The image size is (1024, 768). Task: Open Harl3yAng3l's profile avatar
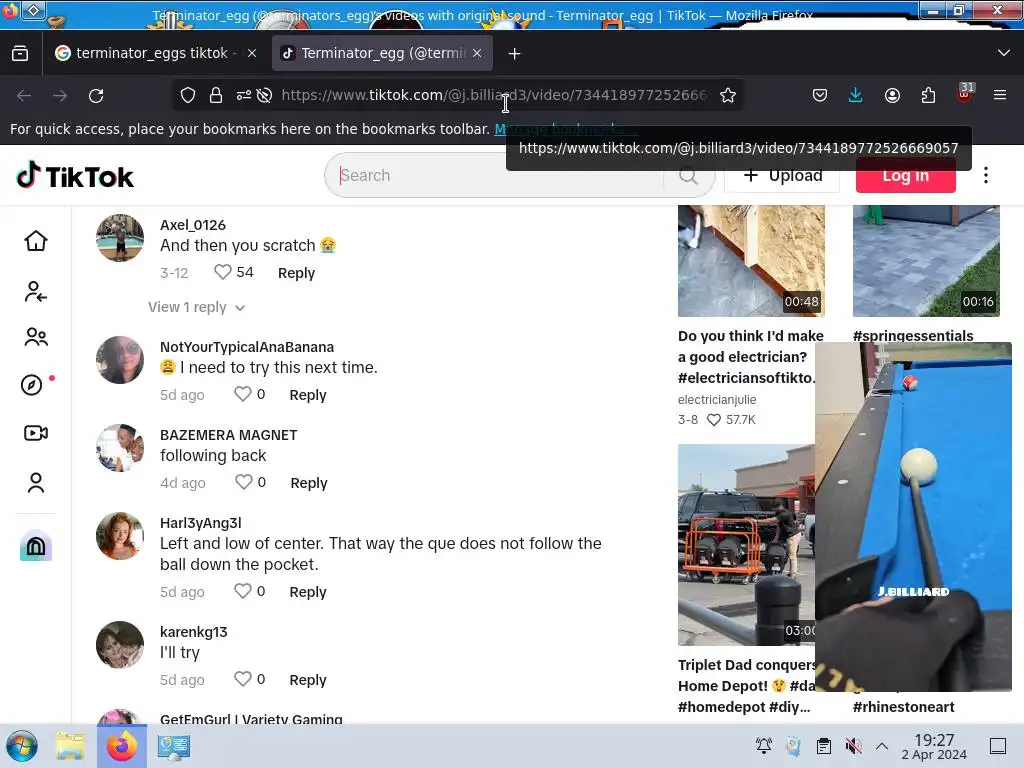tap(120, 536)
